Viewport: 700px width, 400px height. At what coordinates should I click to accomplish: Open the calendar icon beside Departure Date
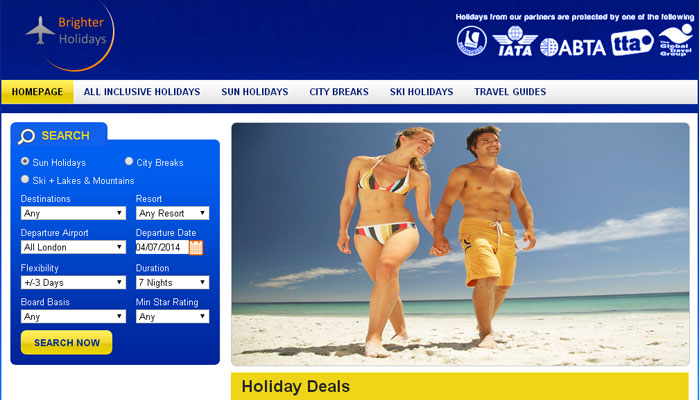click(x=196, y=247)
